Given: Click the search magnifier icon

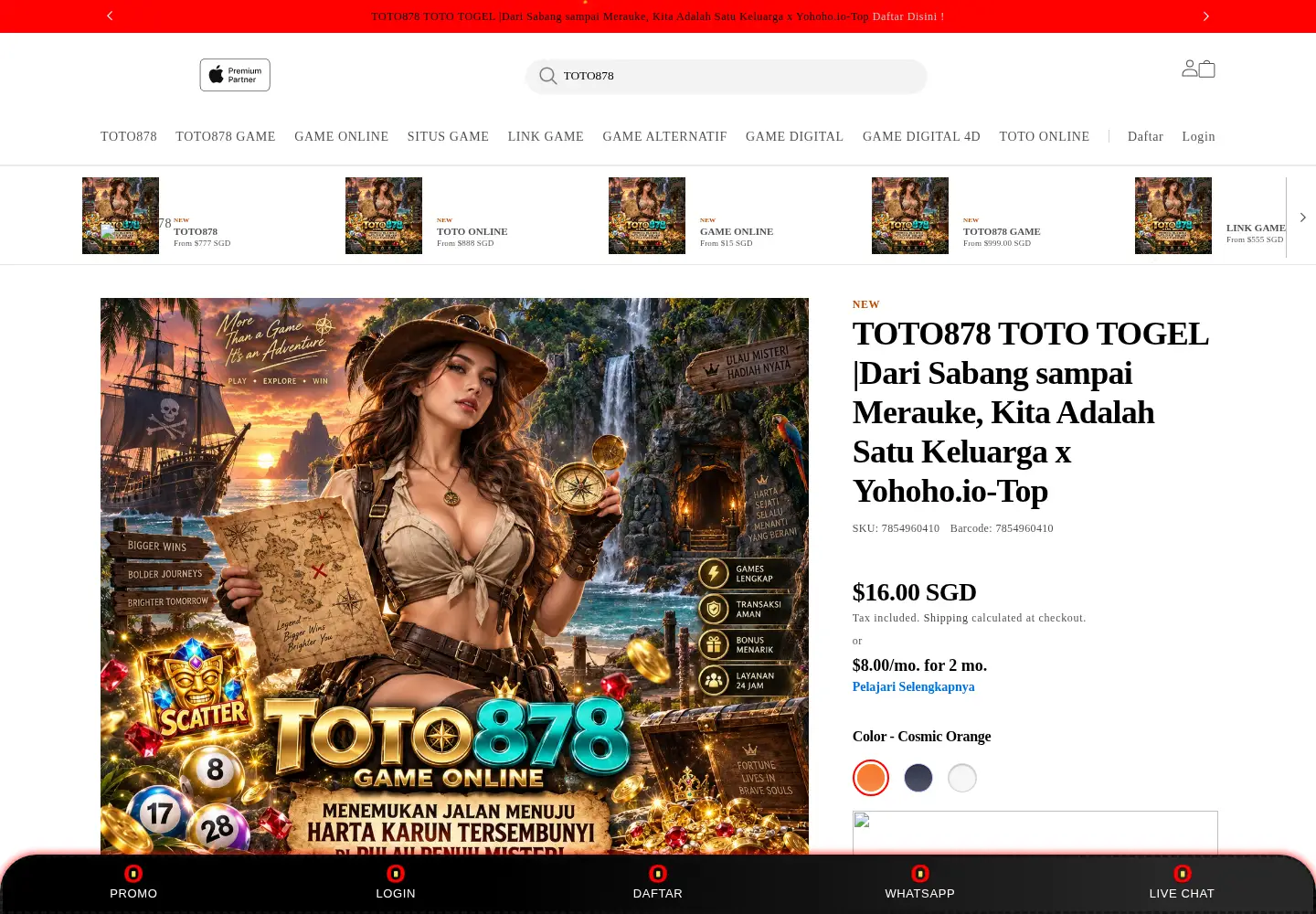Looking at the screenshot, I should pos(548,76).
